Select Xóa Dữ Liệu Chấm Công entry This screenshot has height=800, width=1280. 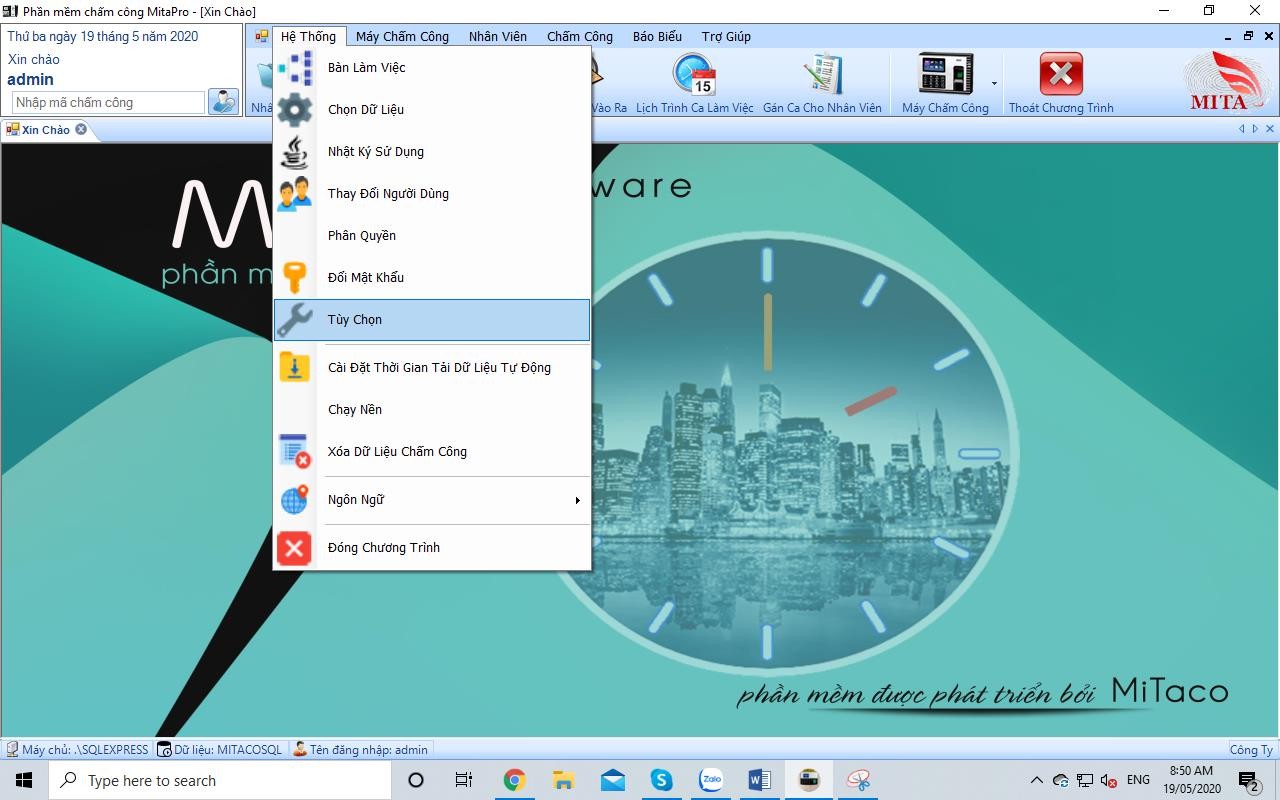pyautogui.click(x=431, y=452)
